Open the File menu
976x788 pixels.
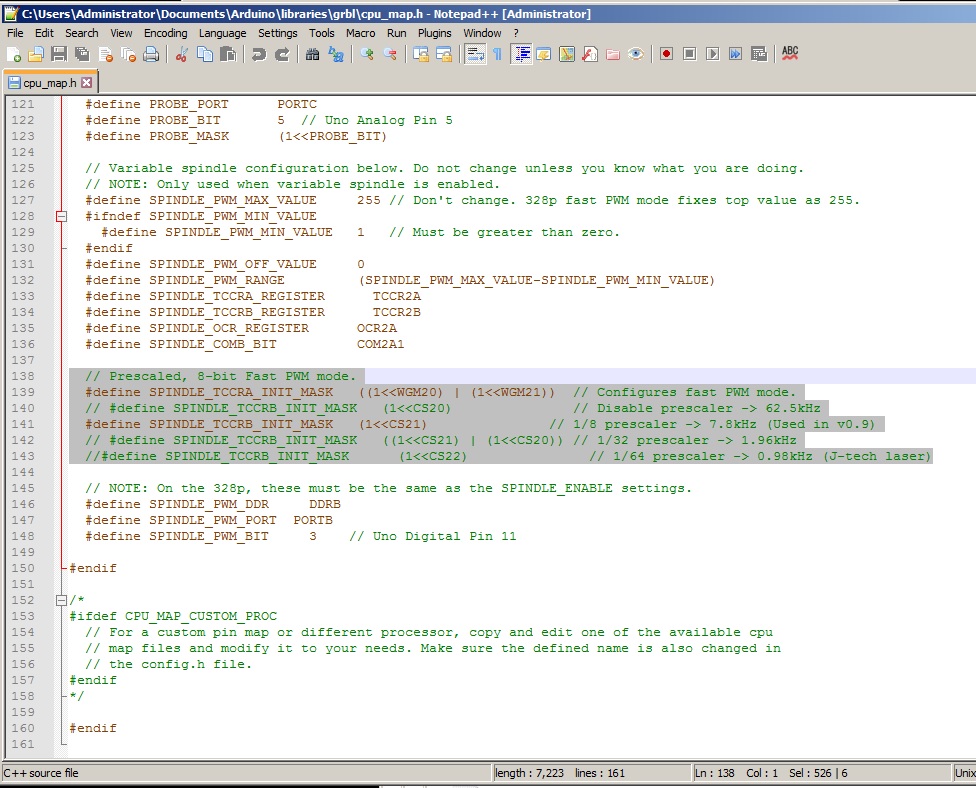[16, 33]
